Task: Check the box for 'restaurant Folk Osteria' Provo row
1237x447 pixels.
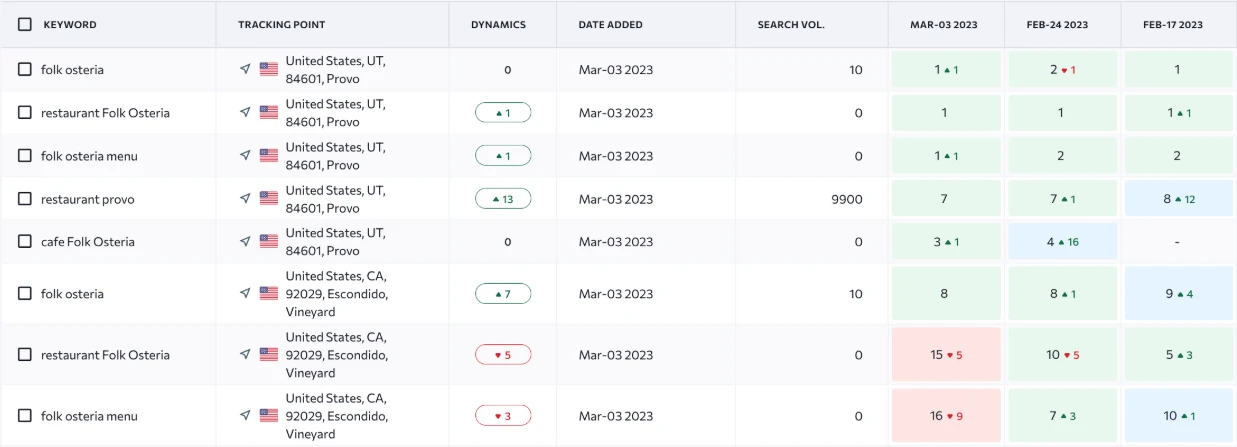Action: pos(25,113)
